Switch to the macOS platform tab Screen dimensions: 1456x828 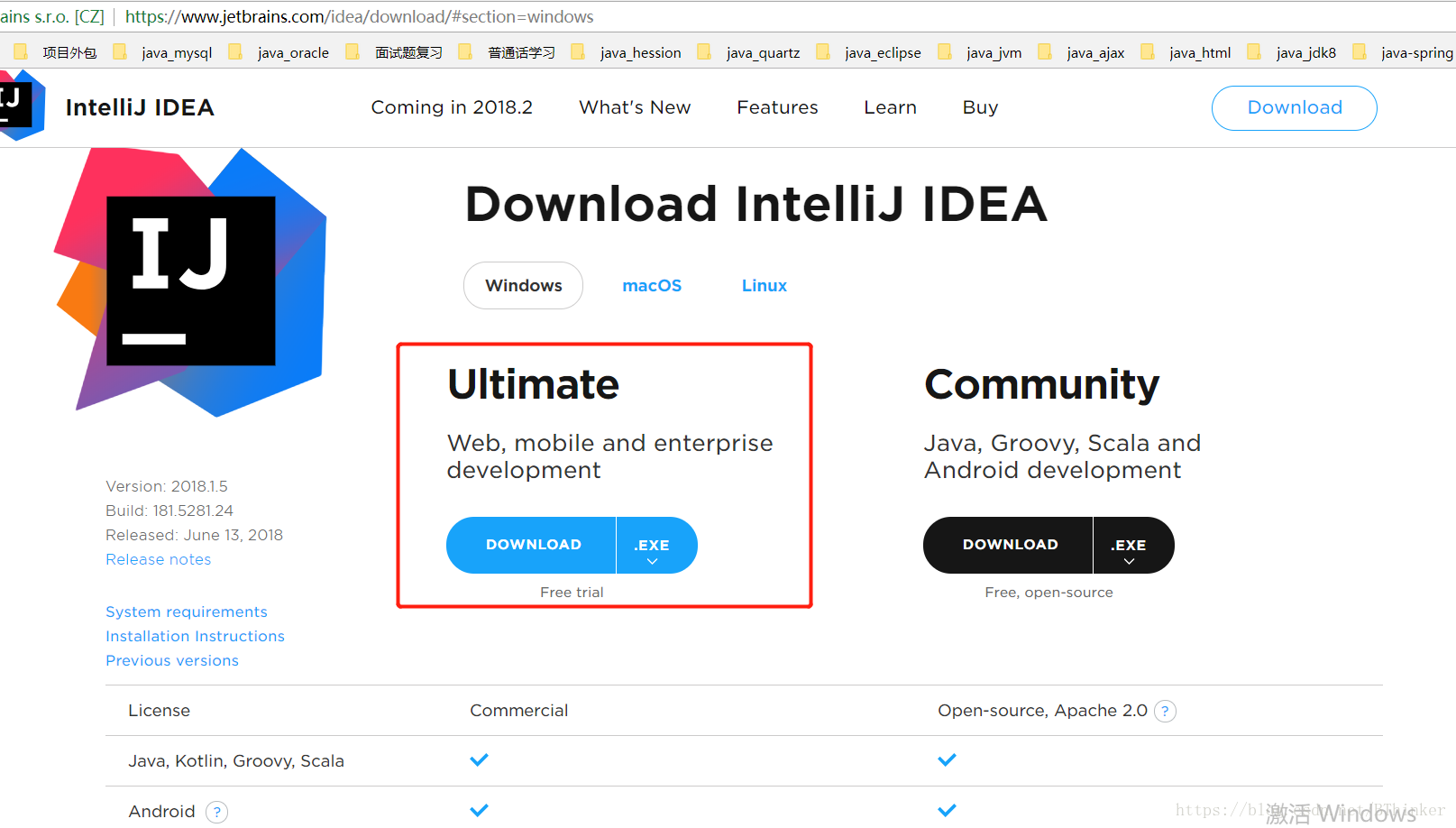point(652,286)
